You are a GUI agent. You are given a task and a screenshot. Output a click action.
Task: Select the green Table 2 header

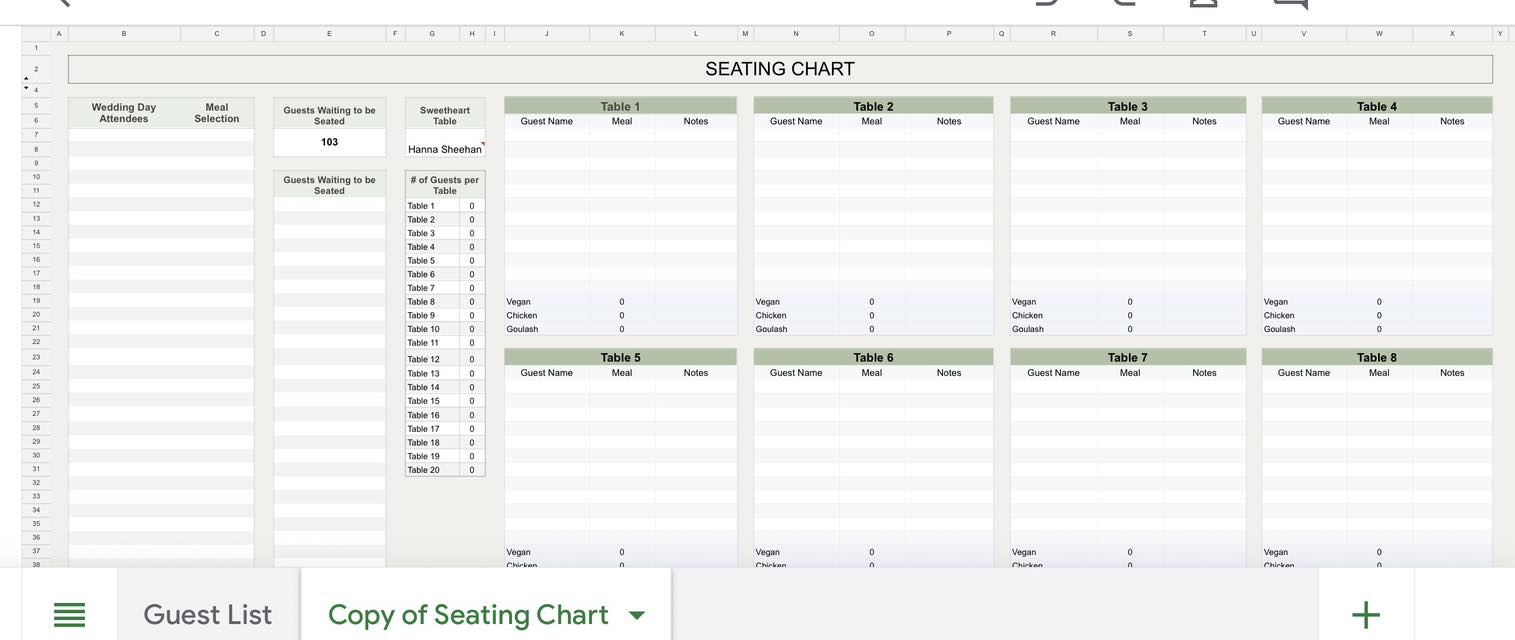(873, 106)
